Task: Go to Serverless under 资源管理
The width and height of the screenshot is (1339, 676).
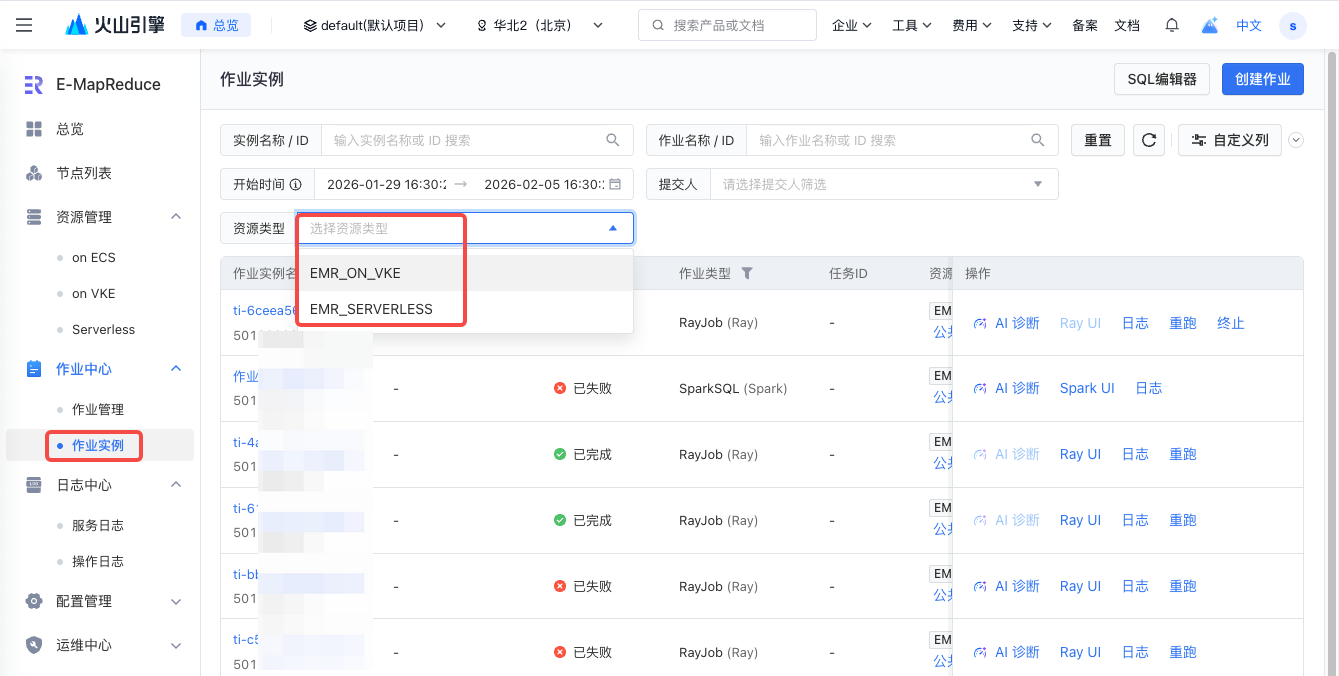Action: click(103, 329)
